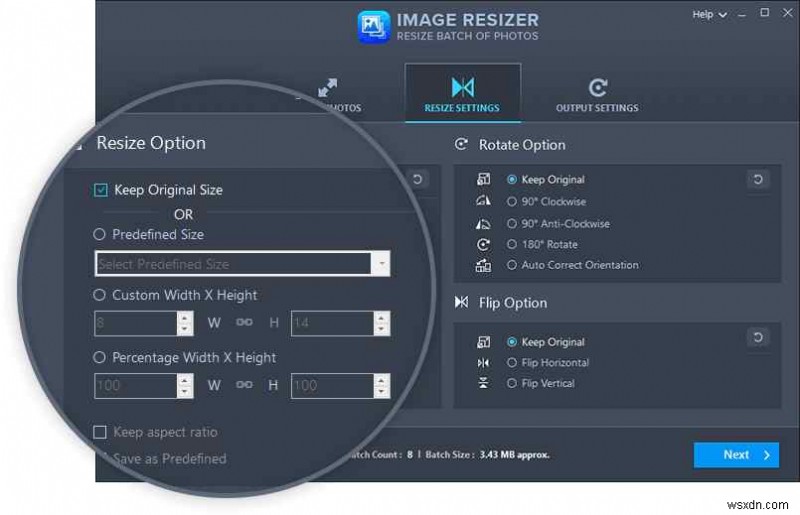The width and height of the screenshot is (800, 515).
Task: Click the 90° Clockwise icon
Action: (x=483, y=201)
